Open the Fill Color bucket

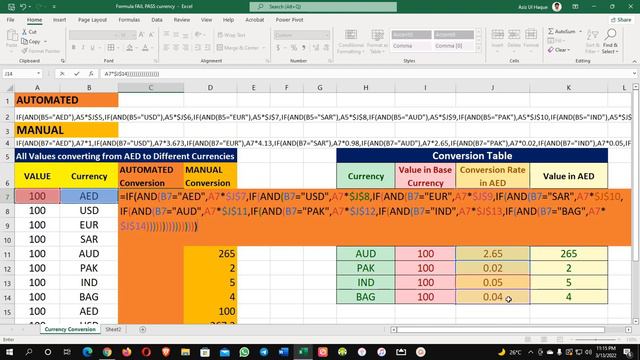coord(130,48)
